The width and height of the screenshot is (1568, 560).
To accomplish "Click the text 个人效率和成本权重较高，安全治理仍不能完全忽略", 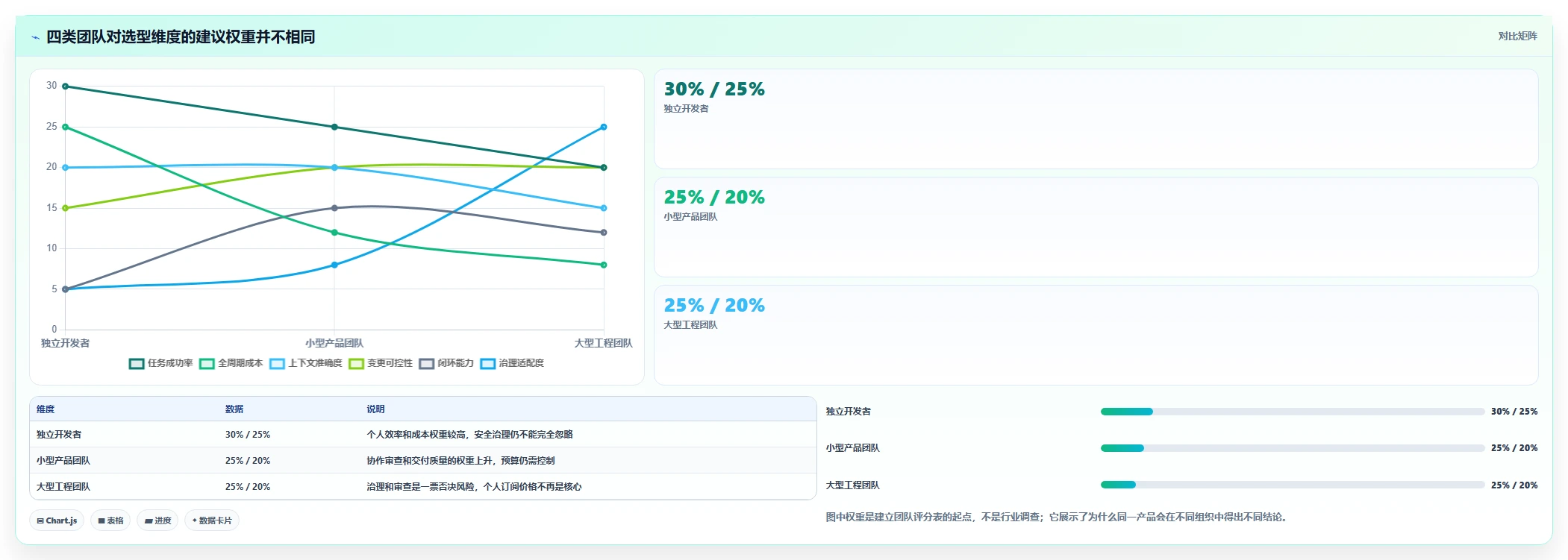I will (469, 435).
